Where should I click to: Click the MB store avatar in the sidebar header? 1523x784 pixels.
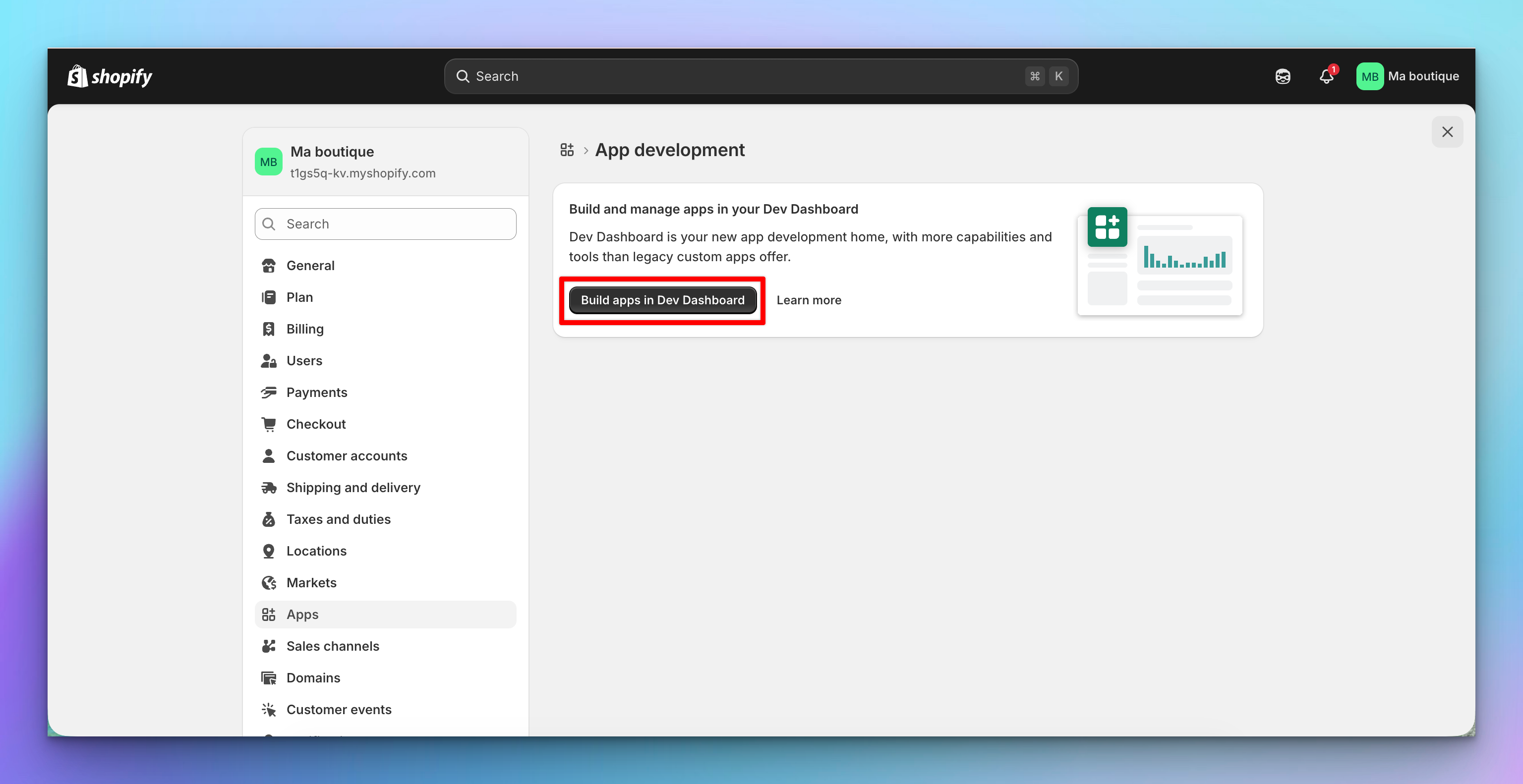[268, 162]
